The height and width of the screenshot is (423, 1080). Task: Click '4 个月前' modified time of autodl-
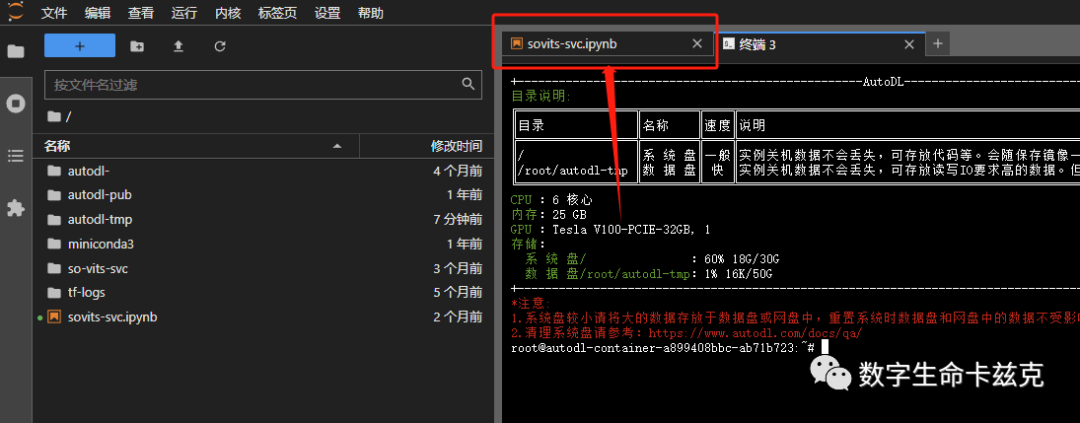457,171
